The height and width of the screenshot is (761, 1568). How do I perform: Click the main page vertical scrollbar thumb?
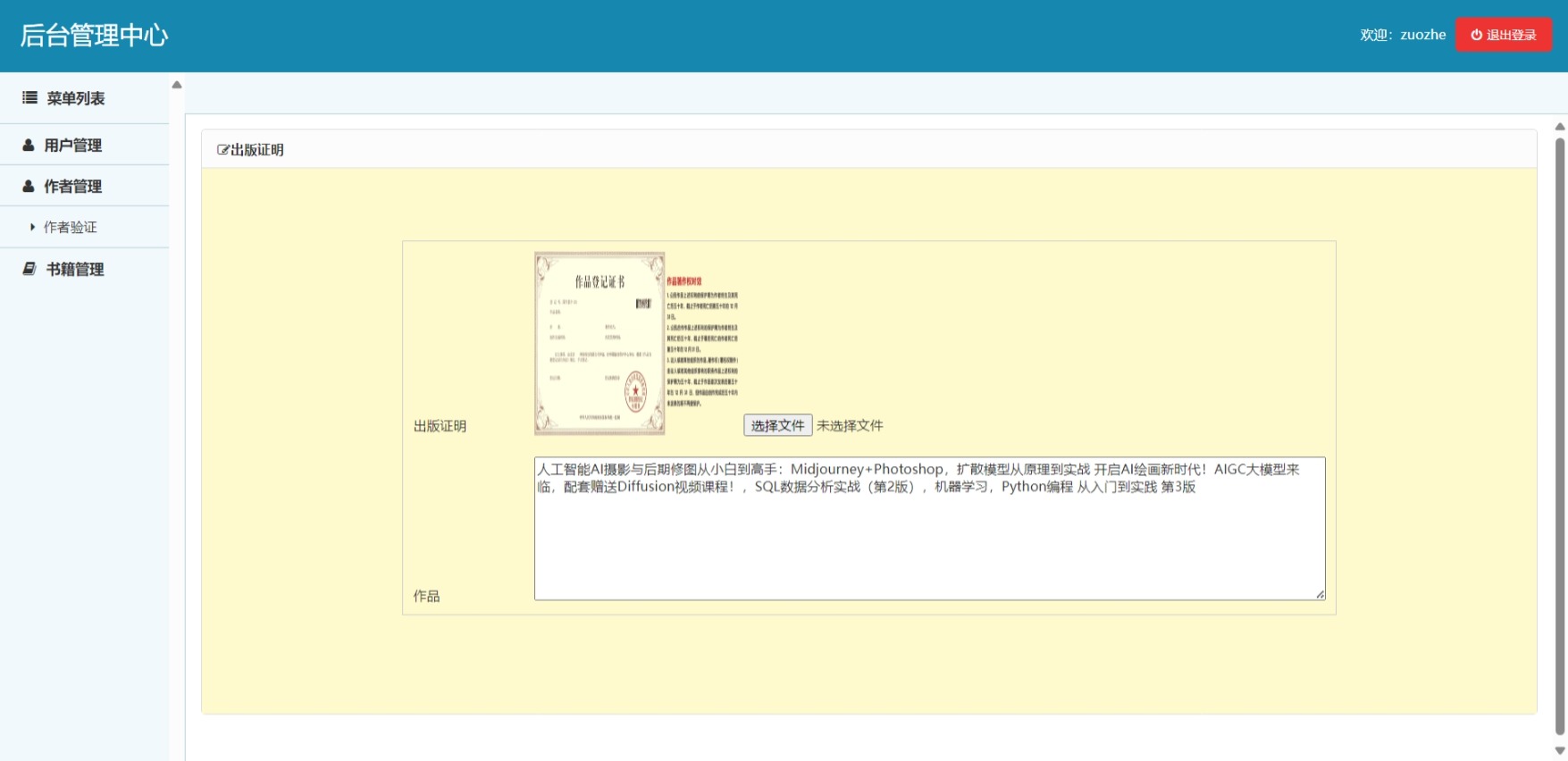1560,429
